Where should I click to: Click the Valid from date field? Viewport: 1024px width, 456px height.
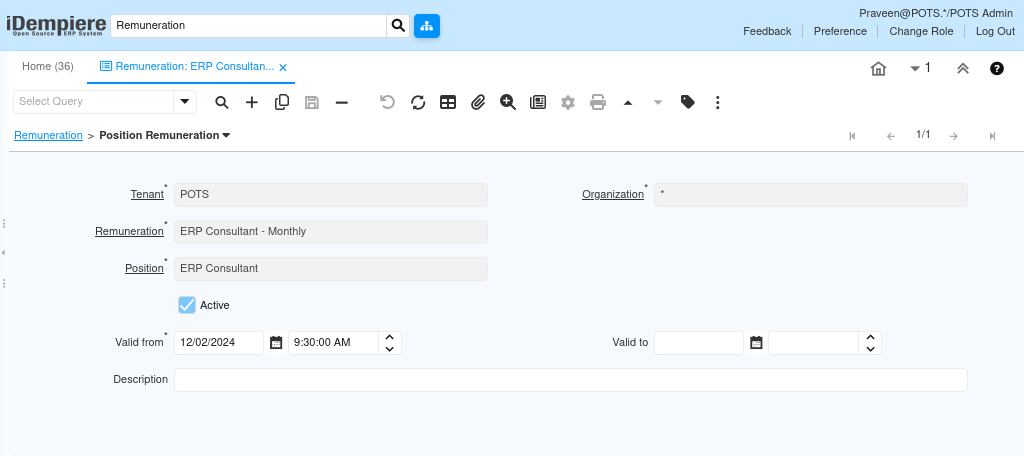tap(219, 342)
